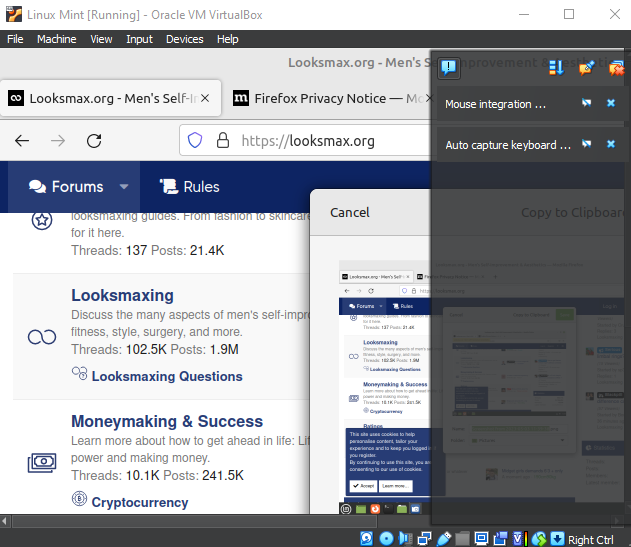Suppress the Mouse integration notification
The image size is (631, 547).
(x=587, y=103)
